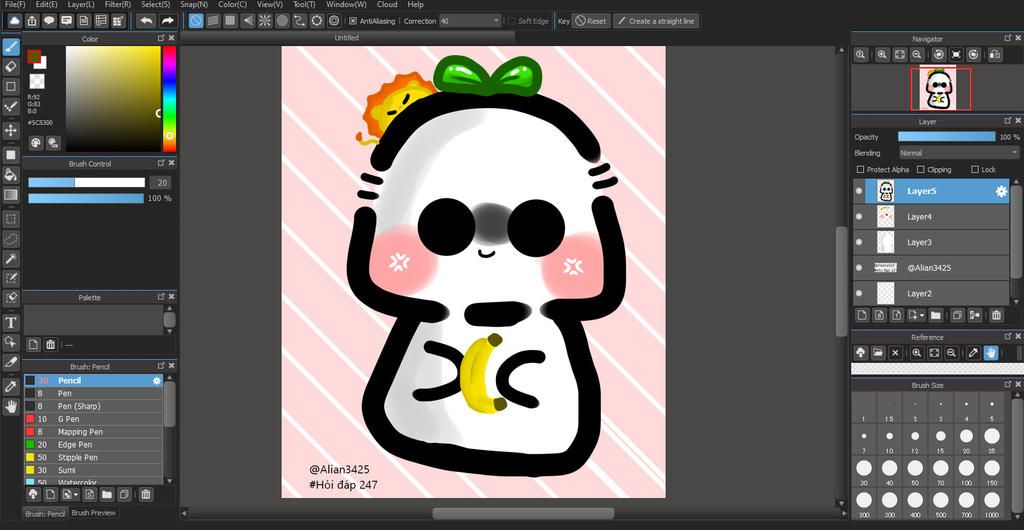
Task: Zoom out within the Navigator panel
Action: tap(917, 55)
